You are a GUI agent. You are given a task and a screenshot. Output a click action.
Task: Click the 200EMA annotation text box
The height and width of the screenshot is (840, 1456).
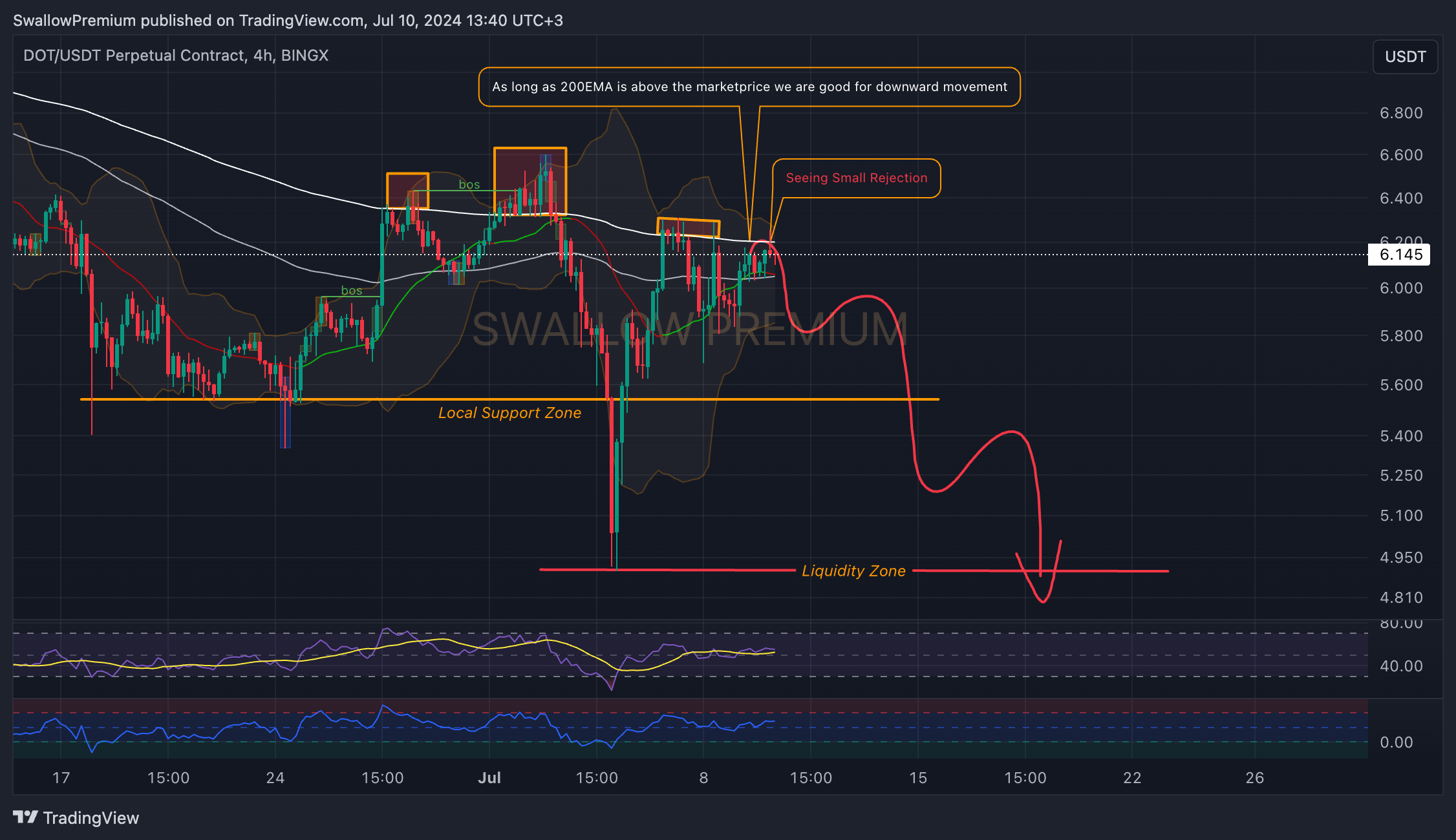[749, 87]
